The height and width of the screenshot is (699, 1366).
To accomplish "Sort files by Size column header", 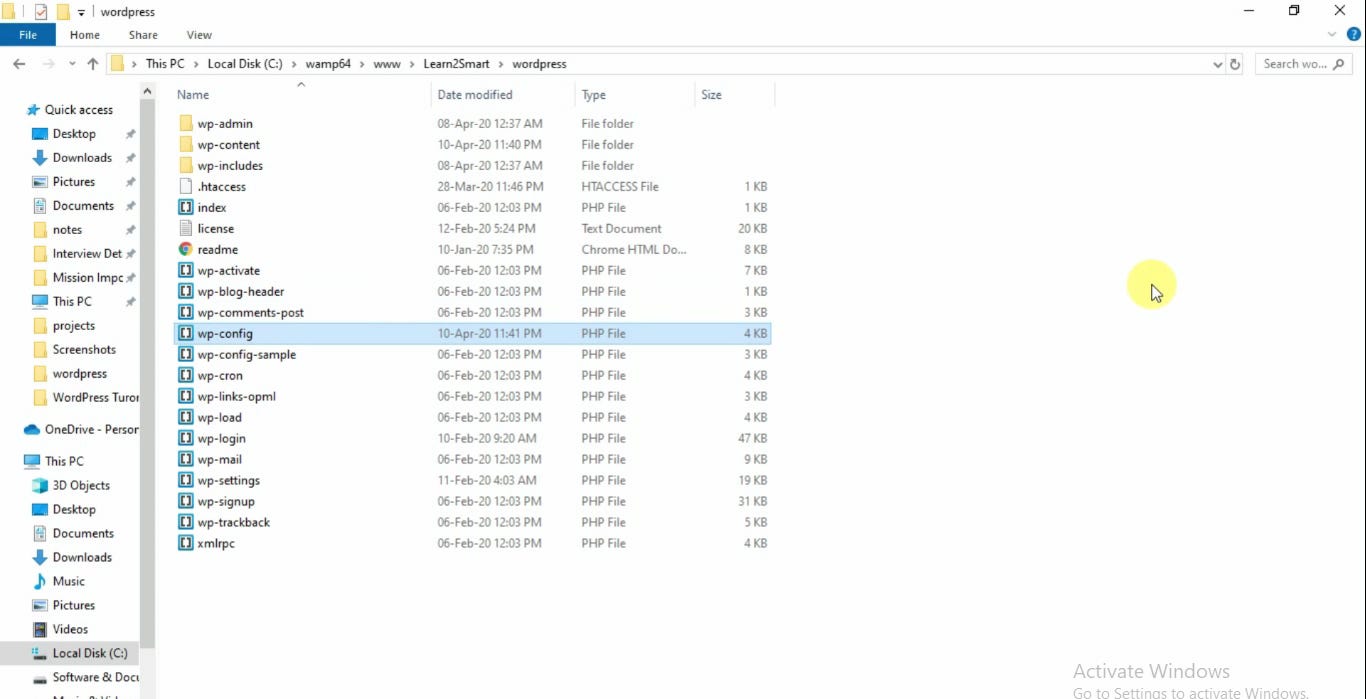I will 711,95.
